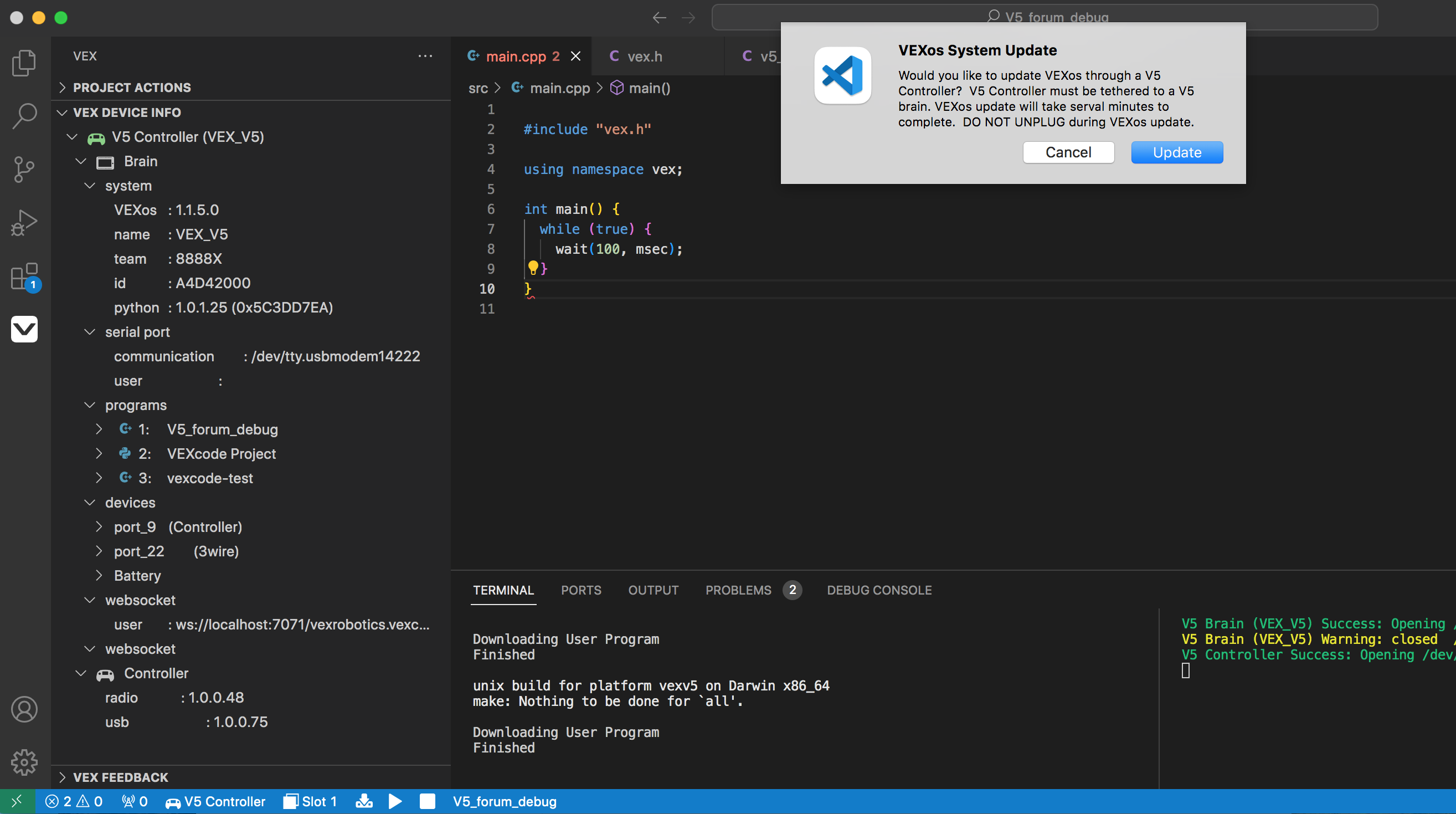
Task: Go back with navigation arrow
Action: 659,18
